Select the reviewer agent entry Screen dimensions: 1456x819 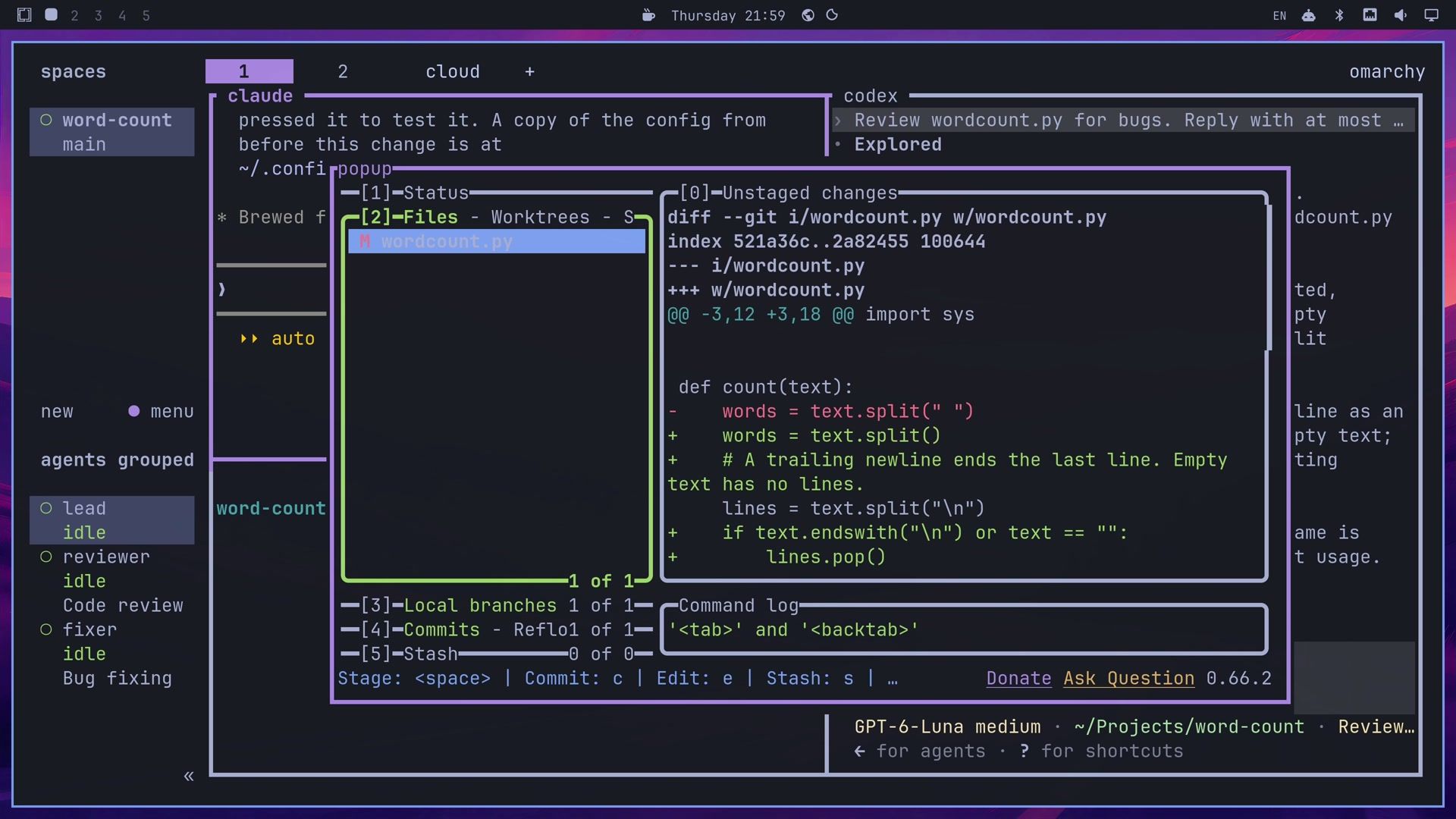coord(112,581)
